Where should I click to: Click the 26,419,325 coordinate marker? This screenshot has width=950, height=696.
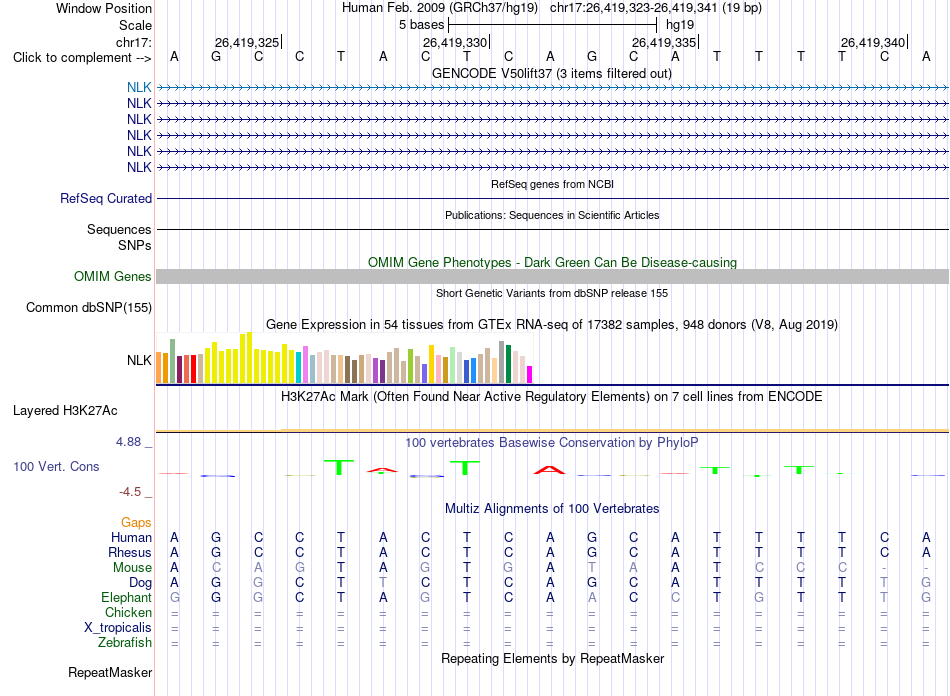coord(247,42)
